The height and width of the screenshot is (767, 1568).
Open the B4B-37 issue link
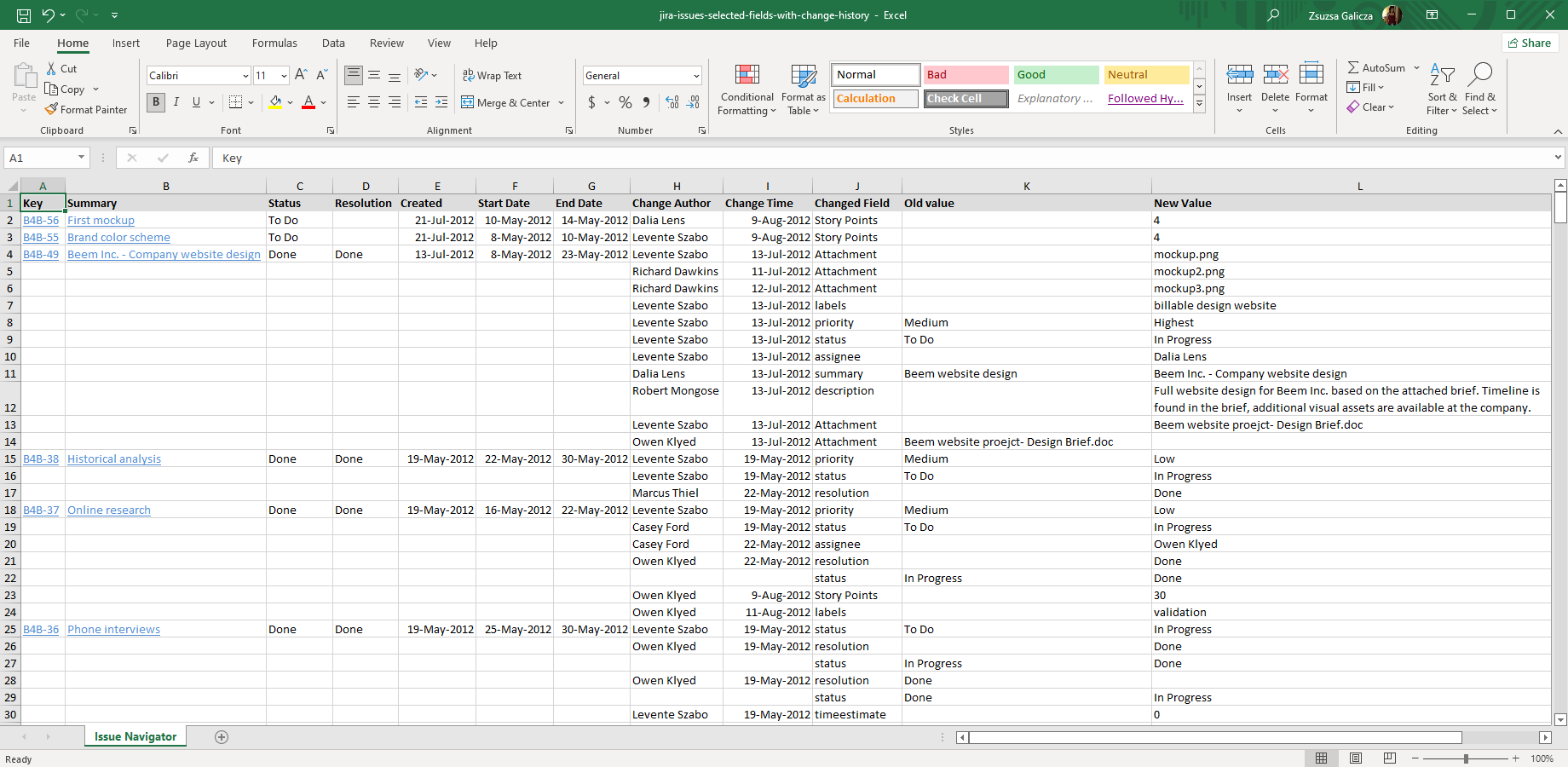click(x=41, y=510)
